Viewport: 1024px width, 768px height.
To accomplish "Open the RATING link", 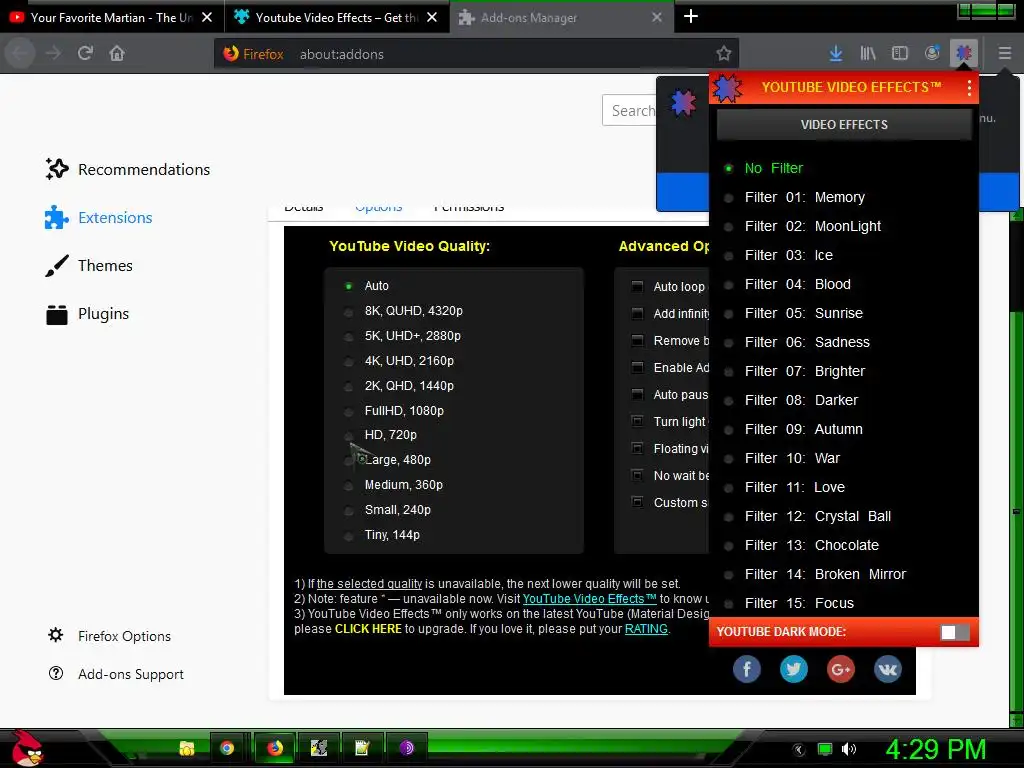I will click(x=646, y=629).
